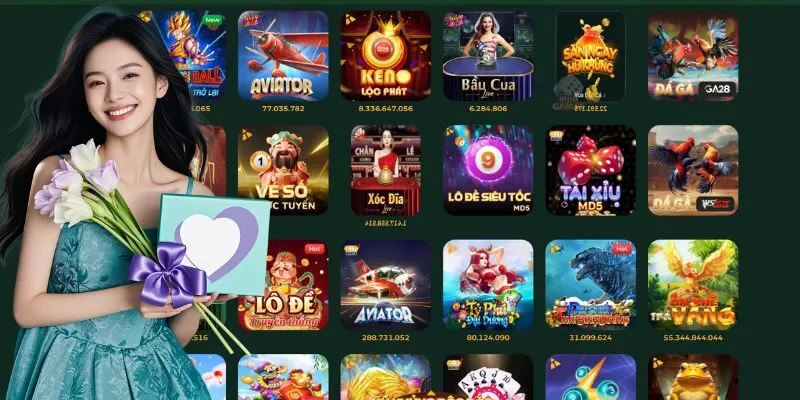Open the golden toad game thumbnail
800x400 pixels.
(693, 377)
